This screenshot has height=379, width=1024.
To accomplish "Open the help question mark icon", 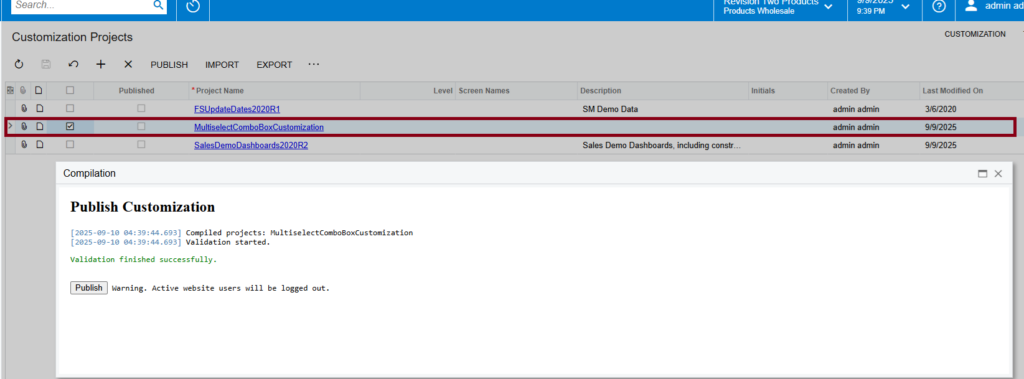I will click(939, 7).
